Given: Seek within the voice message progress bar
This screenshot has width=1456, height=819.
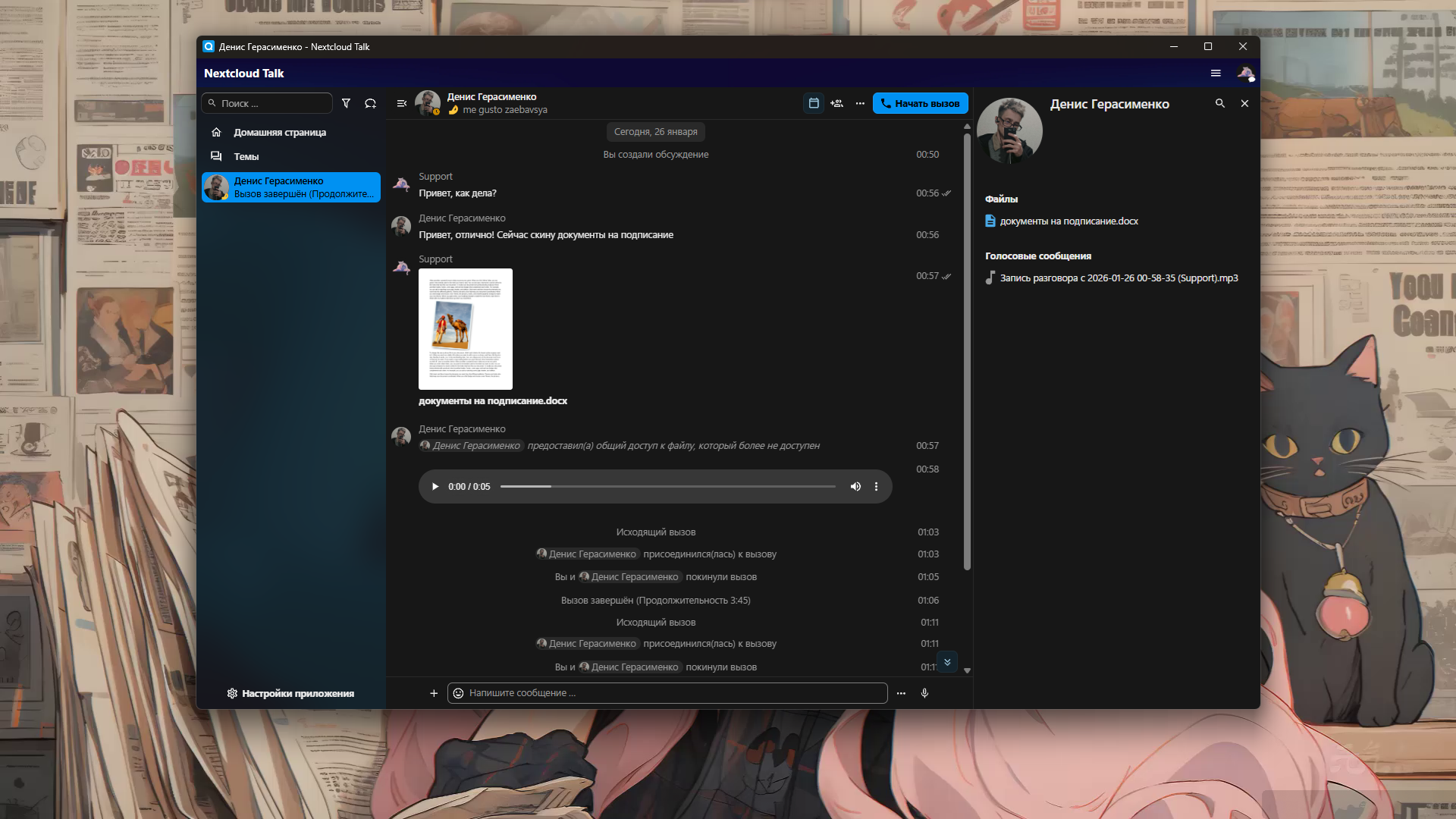Looking at the screenshot, I should tap(667, 486).
